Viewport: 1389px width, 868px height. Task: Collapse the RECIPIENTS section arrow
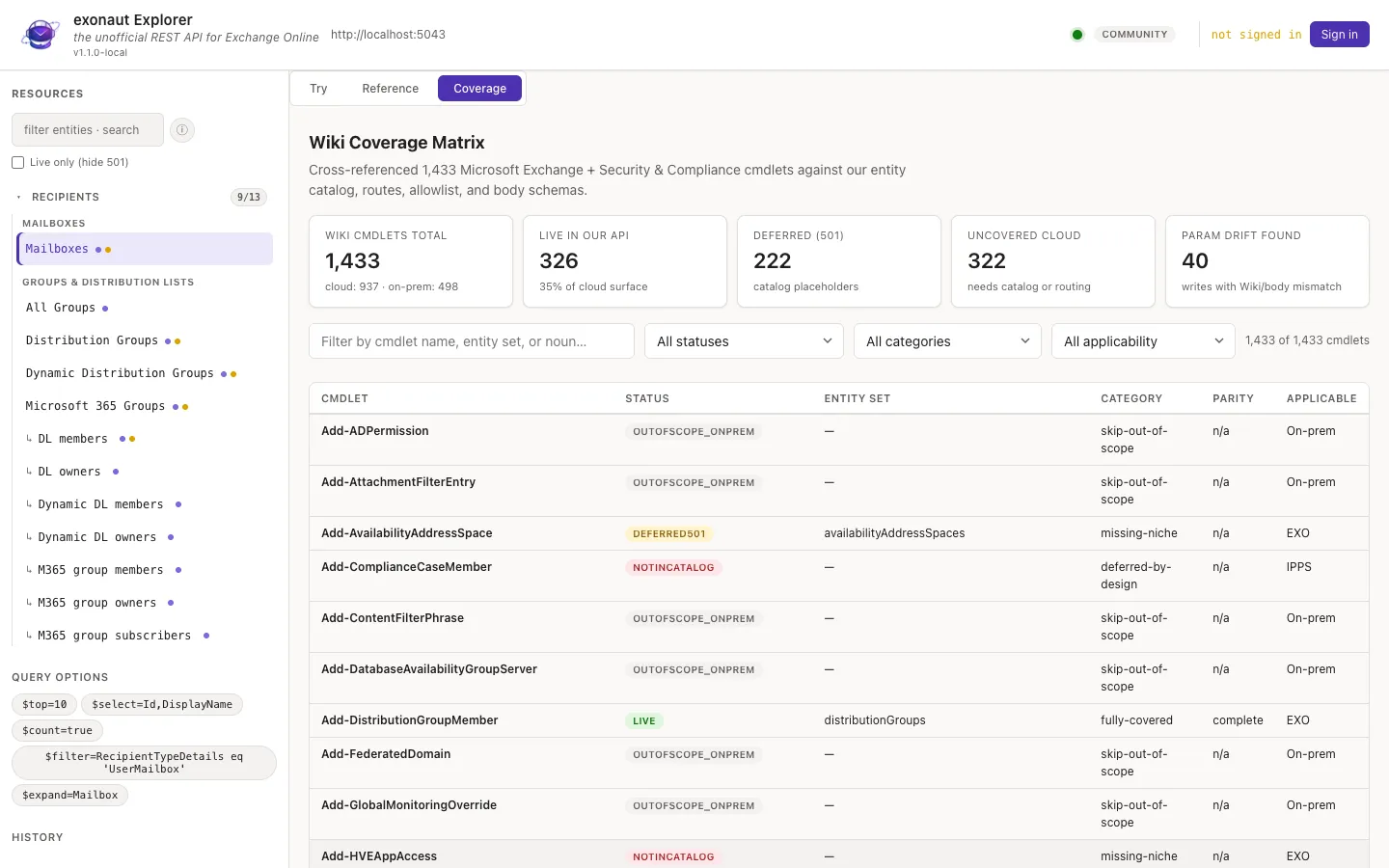(18, 197)
